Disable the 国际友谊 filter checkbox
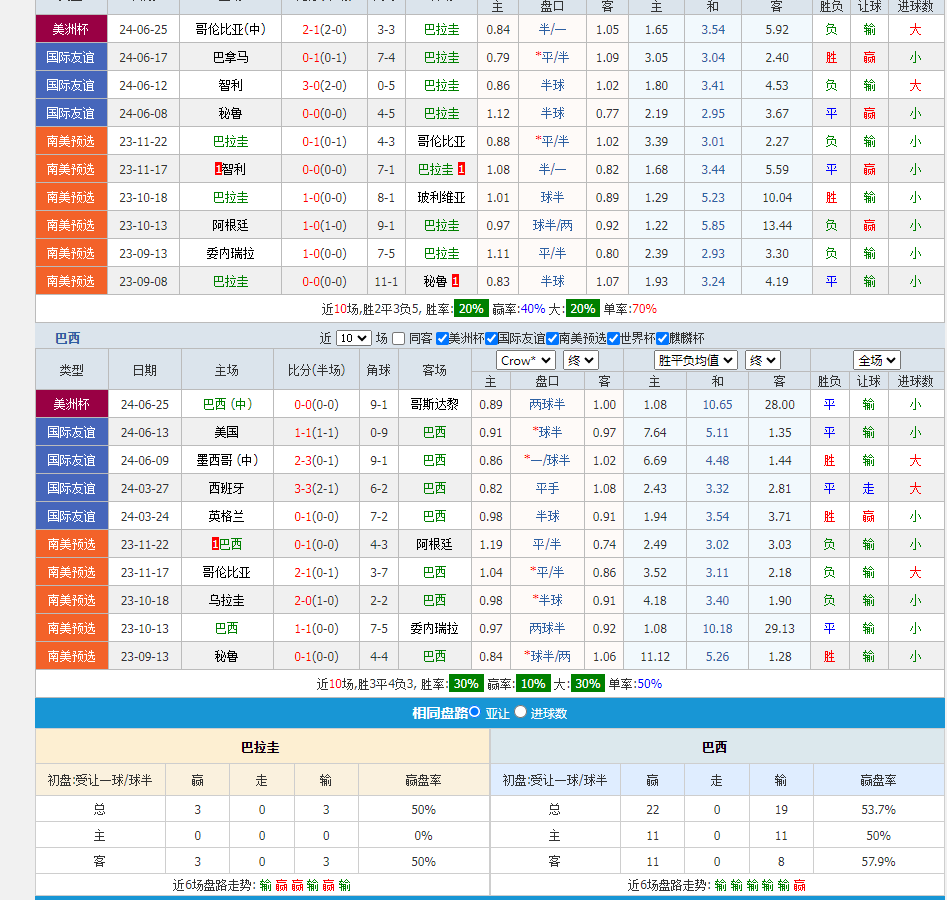The width and height of the screenshot is (947, 900). tap(492, 338)
